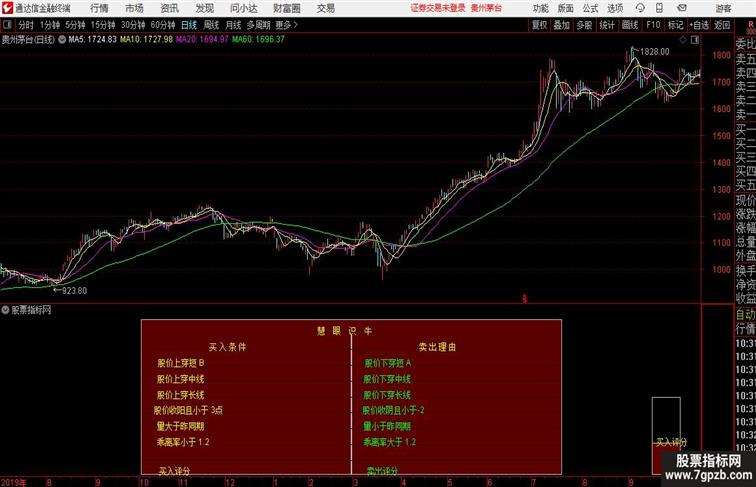The width and height of the screenshot is (756, 487).
Task: Click the 返回 back button
Action: [x=722, y=25]
